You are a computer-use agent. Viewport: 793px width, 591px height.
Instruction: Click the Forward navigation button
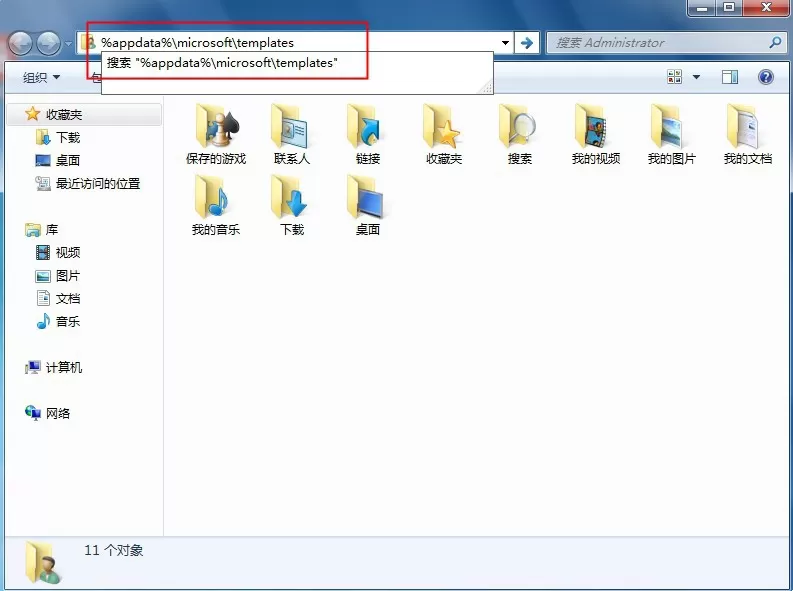point(49,43)
